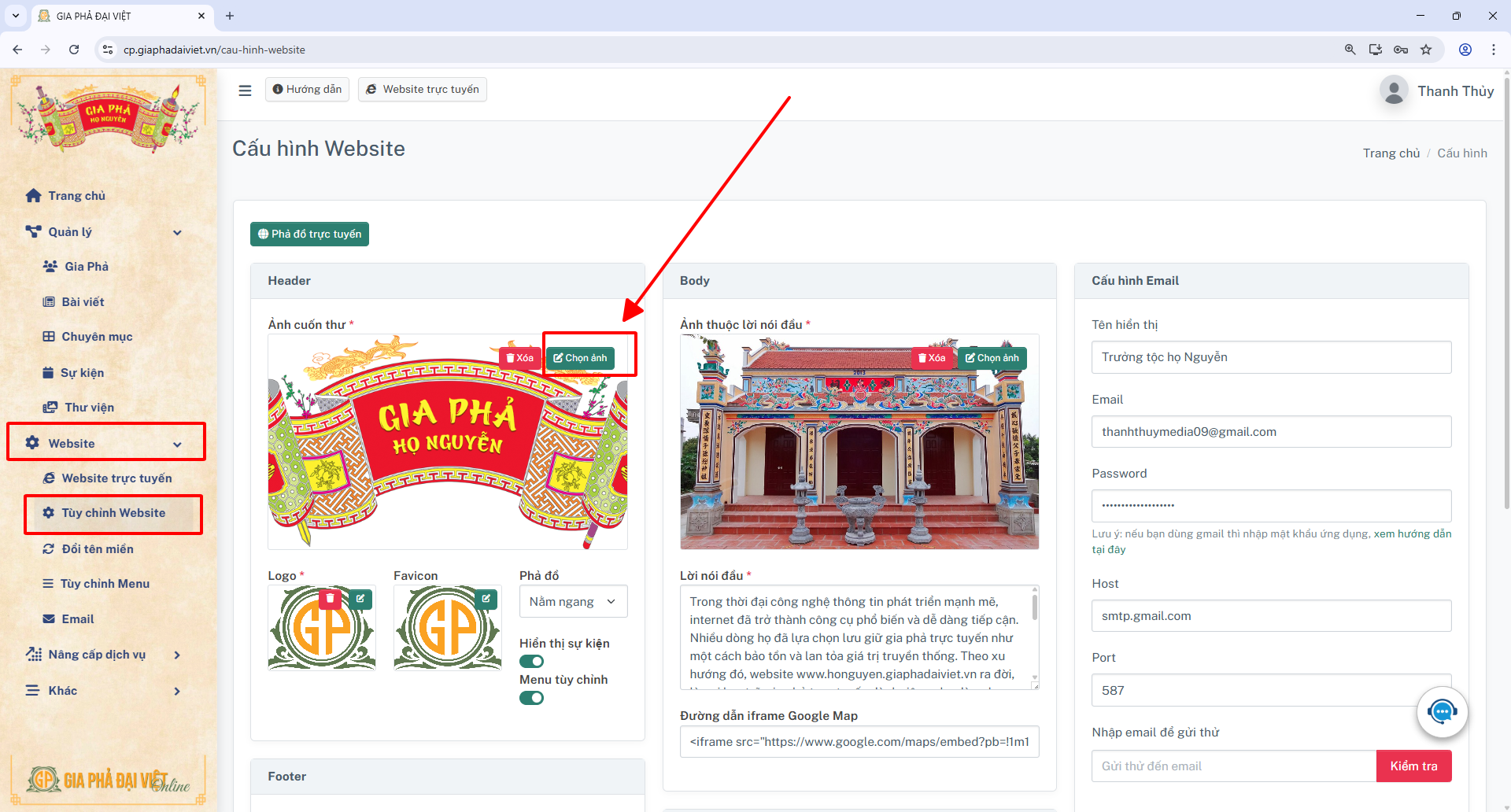Open Tùy chỉnh Menu in sidebar
1511x812 pixels.
point(105,584)
